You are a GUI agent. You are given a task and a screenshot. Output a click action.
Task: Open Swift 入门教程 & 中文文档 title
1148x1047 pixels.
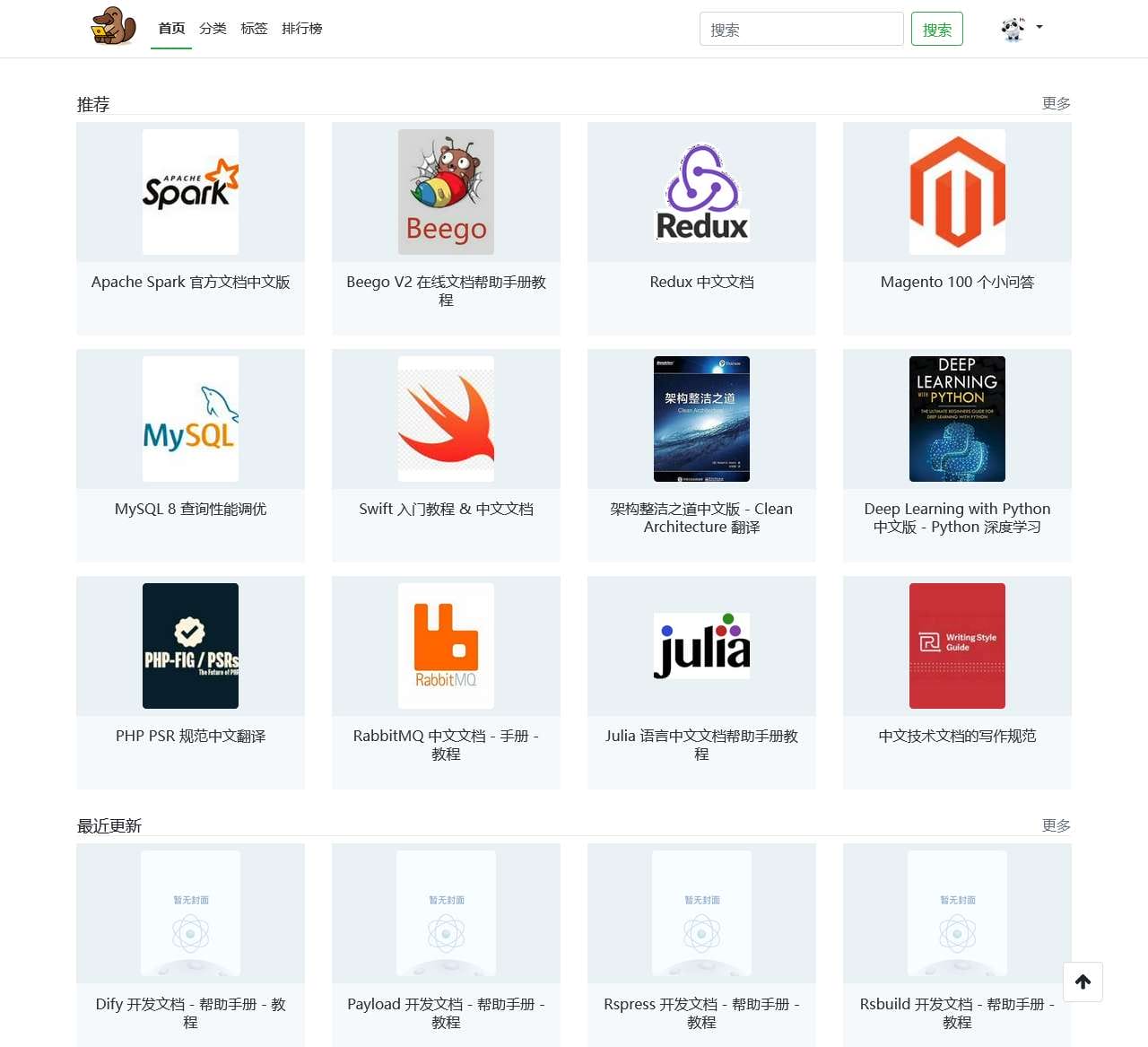click(x=446, y=509)
